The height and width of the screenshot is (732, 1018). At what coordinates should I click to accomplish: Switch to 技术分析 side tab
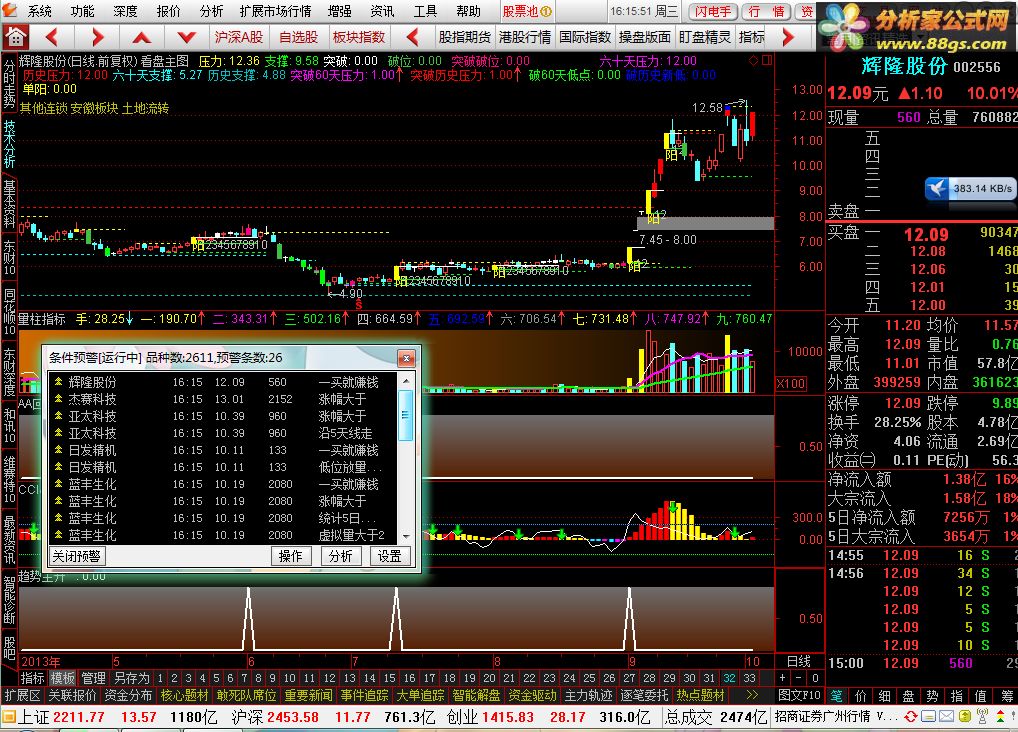click(9, 144)
